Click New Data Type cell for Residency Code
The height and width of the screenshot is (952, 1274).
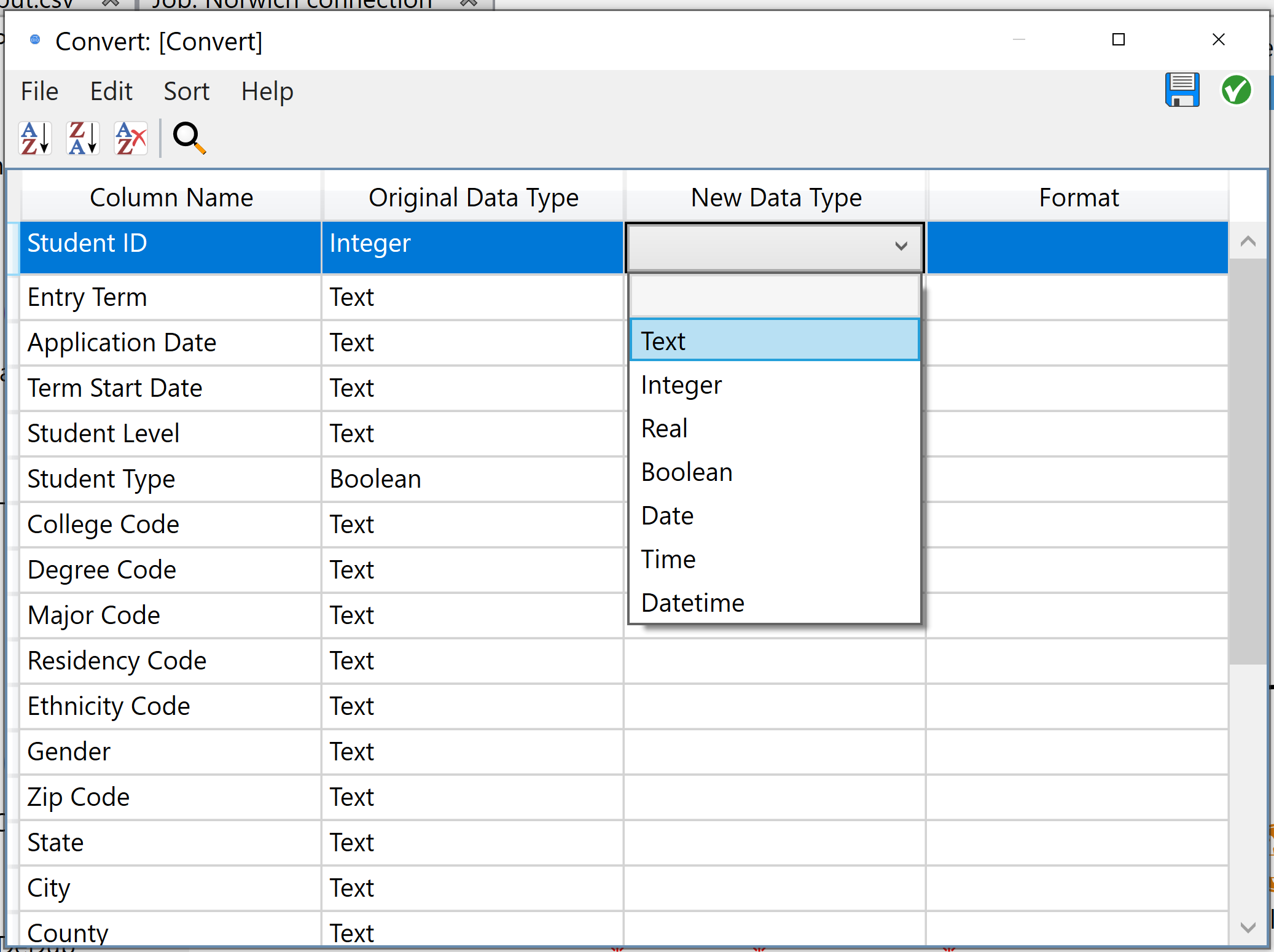point(775,661)
